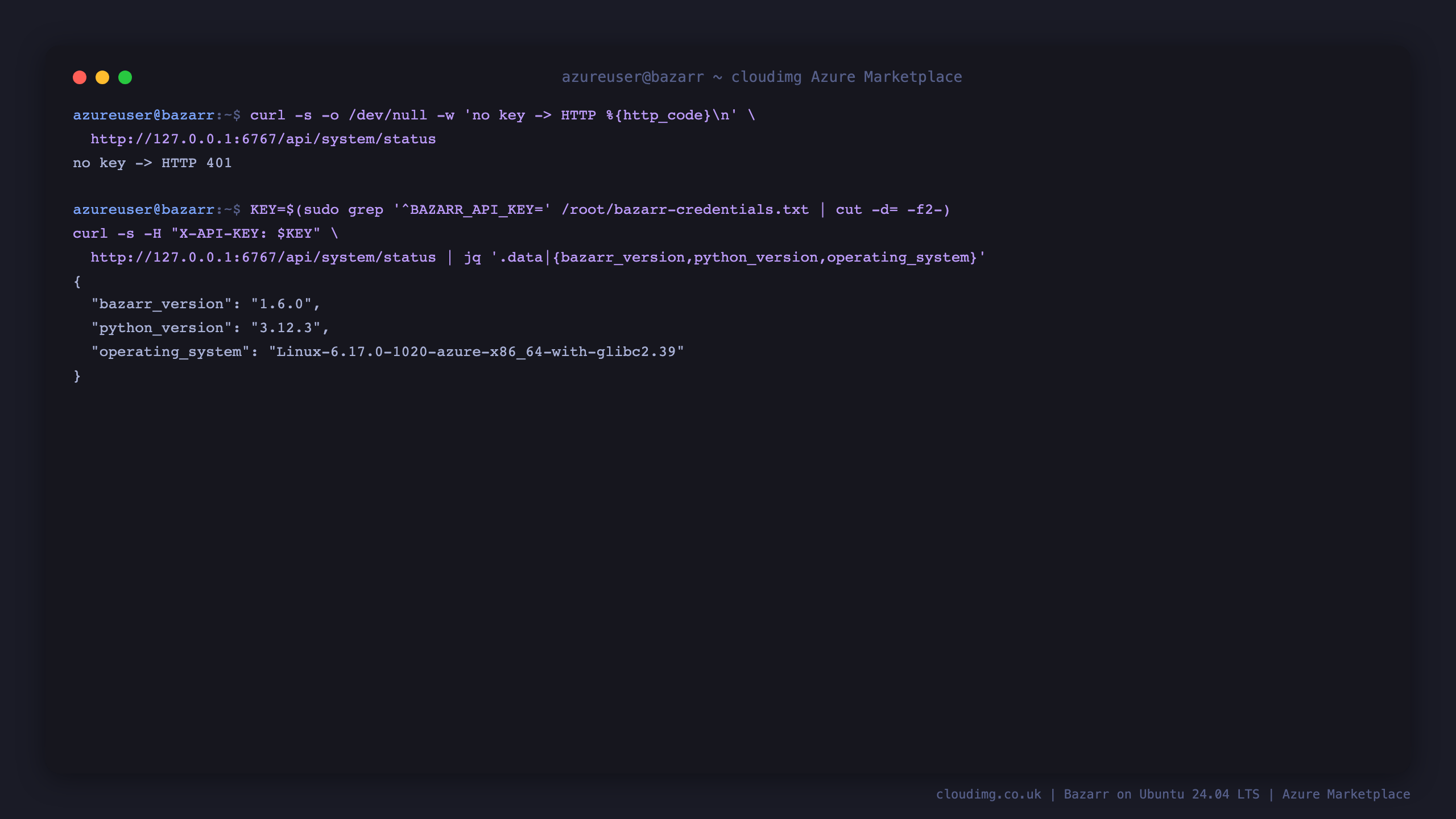Click the second azureuser@bazarr prompt before KEY=
Viewport: 1456px width, 819px height.
(x=156, y=210)
